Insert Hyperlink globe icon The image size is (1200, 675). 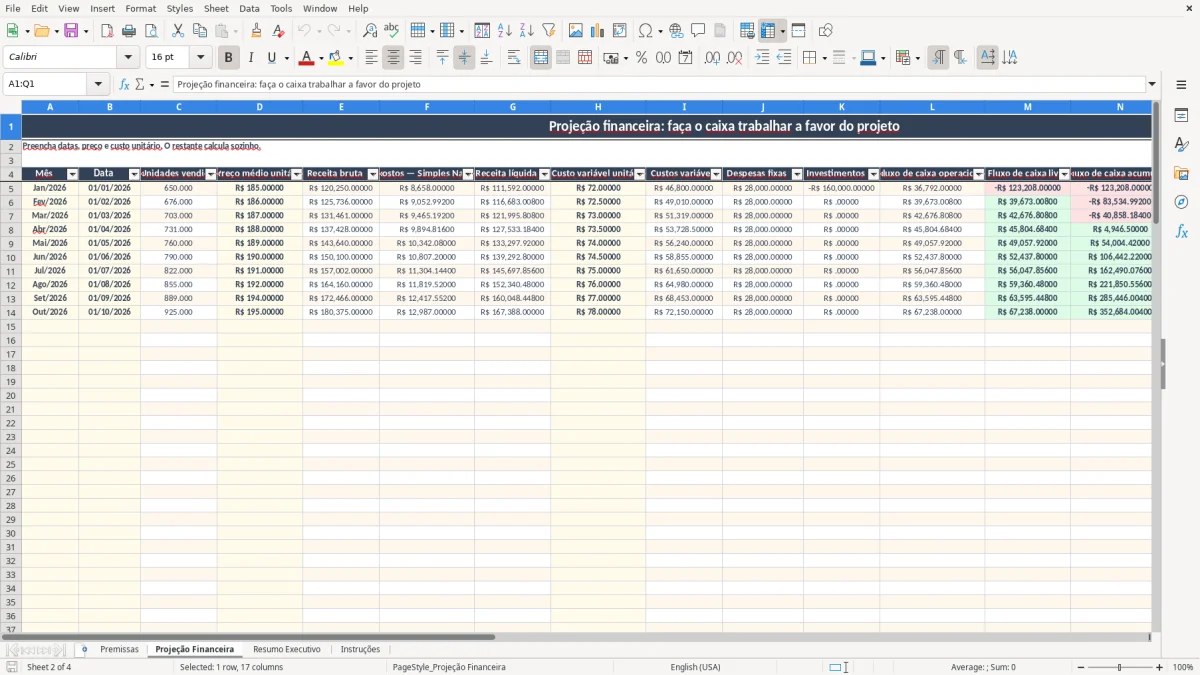point(676,31)
